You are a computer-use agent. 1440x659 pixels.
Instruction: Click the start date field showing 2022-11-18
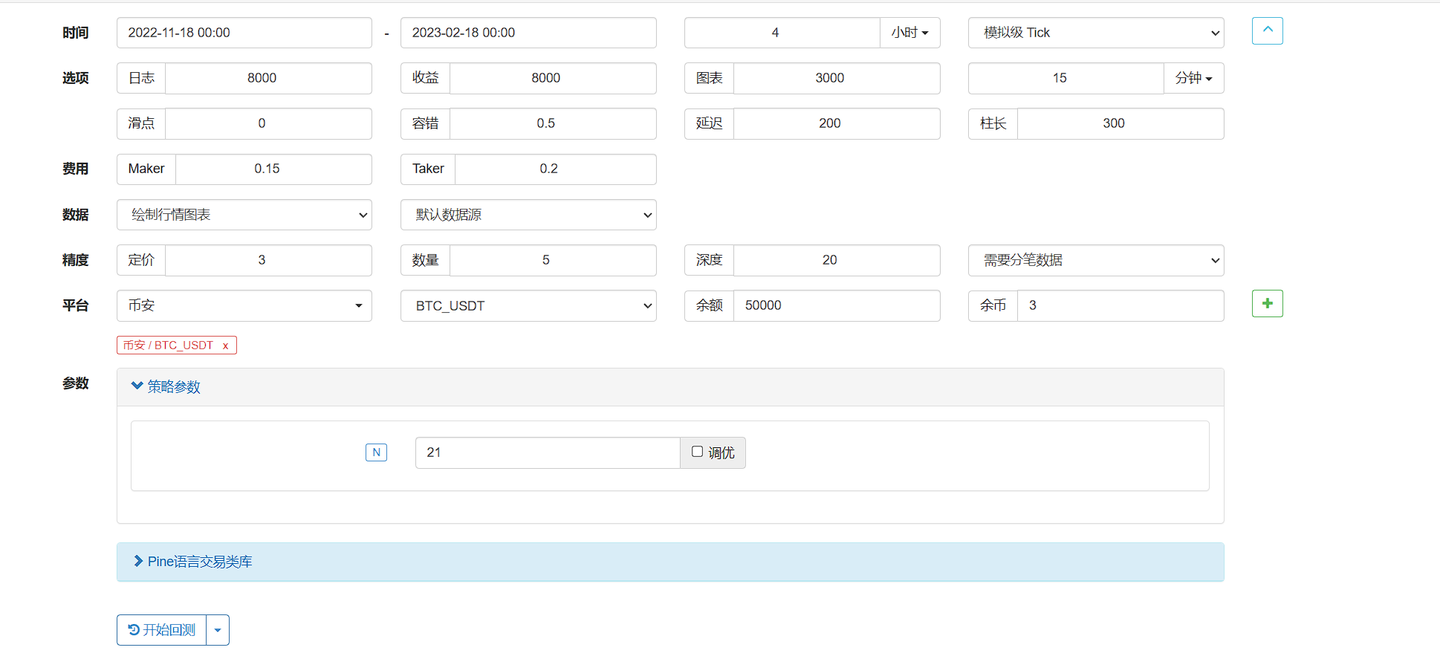(x=244, y=32)
